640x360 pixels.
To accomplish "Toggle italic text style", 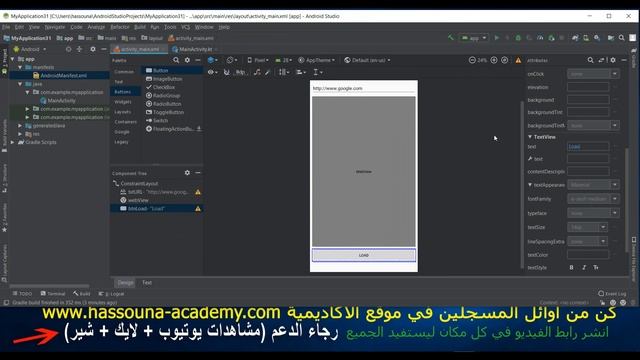I will coord(584,267).
